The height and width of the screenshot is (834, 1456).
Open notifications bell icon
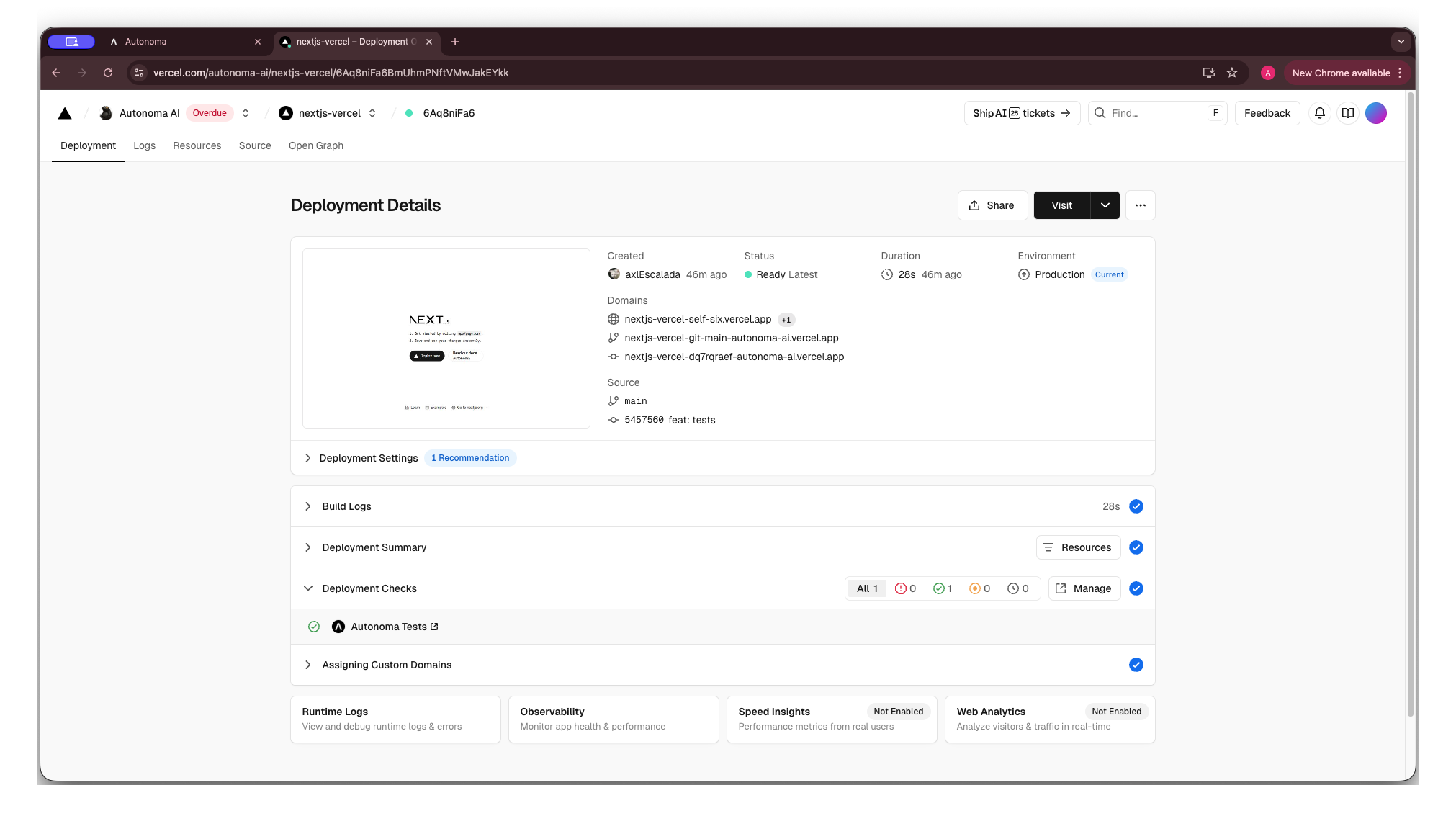1319,113
